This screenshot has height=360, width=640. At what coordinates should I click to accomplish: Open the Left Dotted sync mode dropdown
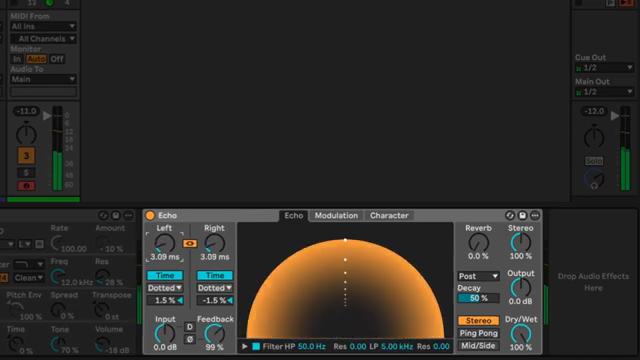165,288
